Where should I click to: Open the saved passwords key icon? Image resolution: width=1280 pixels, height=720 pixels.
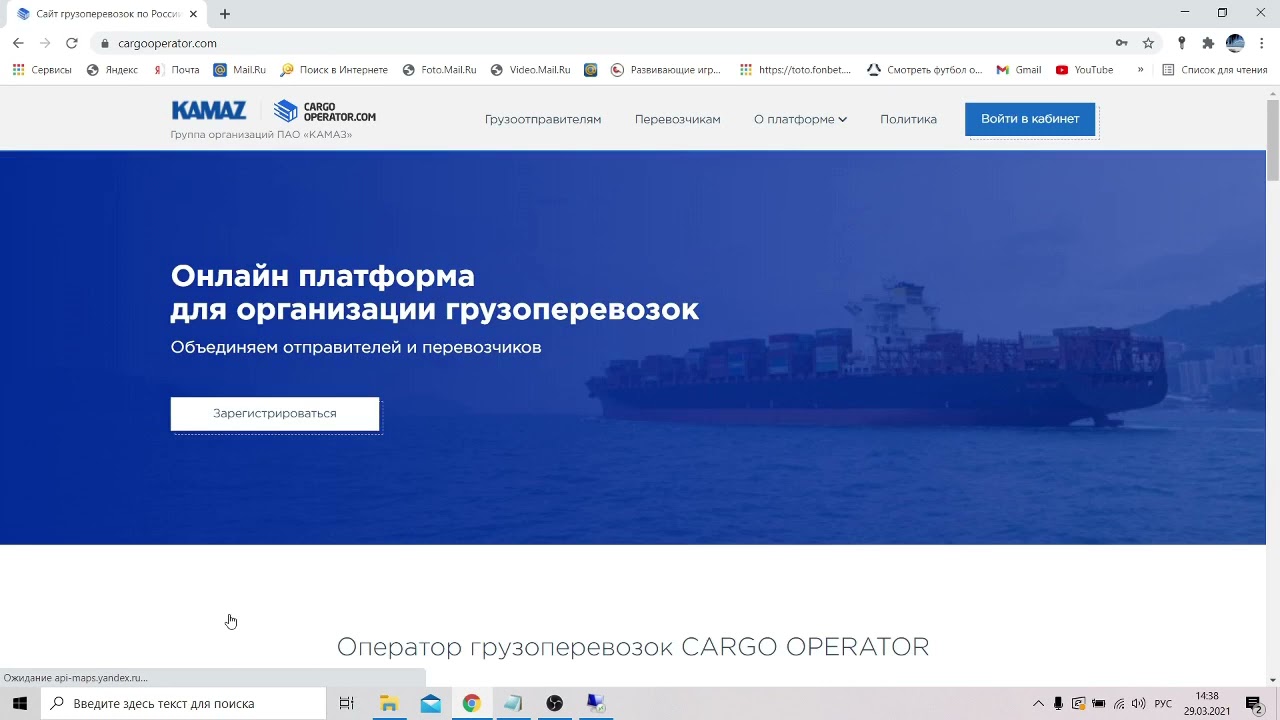tap(1122, 43)
